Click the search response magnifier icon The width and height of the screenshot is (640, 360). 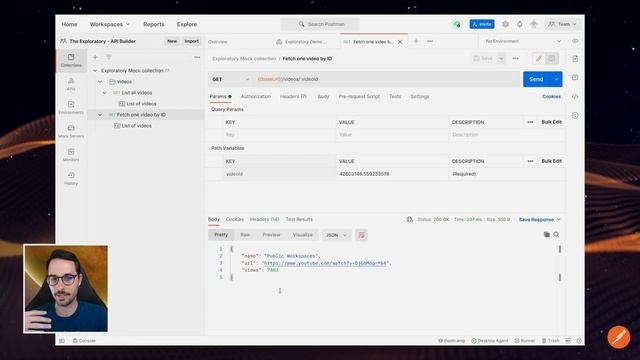556,235
